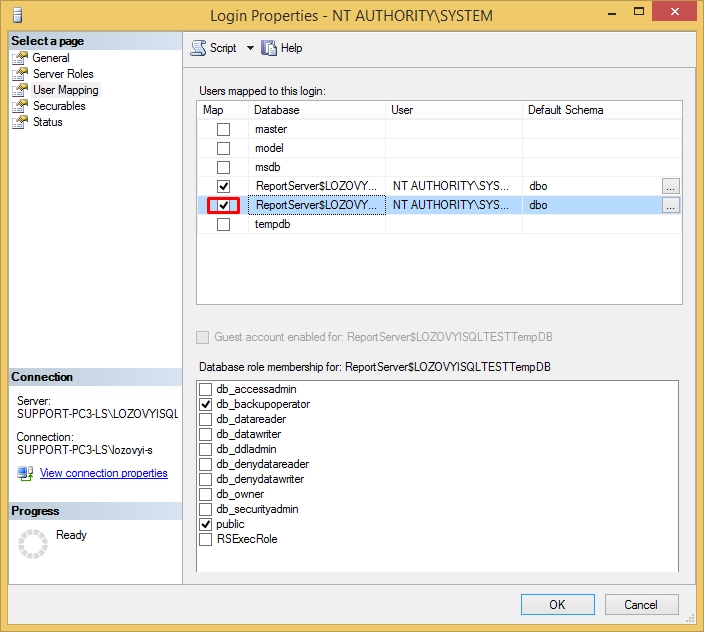
Task: Check the RSExecRole checkbox
Action: pyautogui.click(x=206, y=539)
